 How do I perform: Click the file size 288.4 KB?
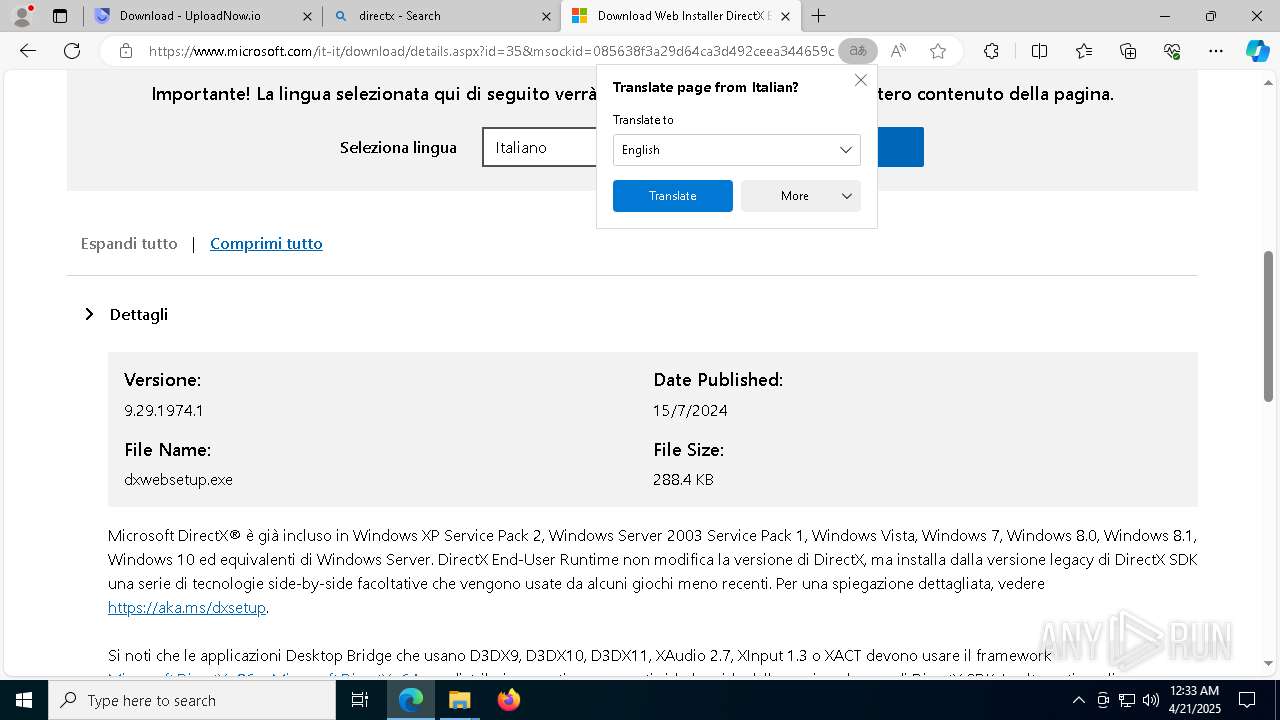pos(683,479)
